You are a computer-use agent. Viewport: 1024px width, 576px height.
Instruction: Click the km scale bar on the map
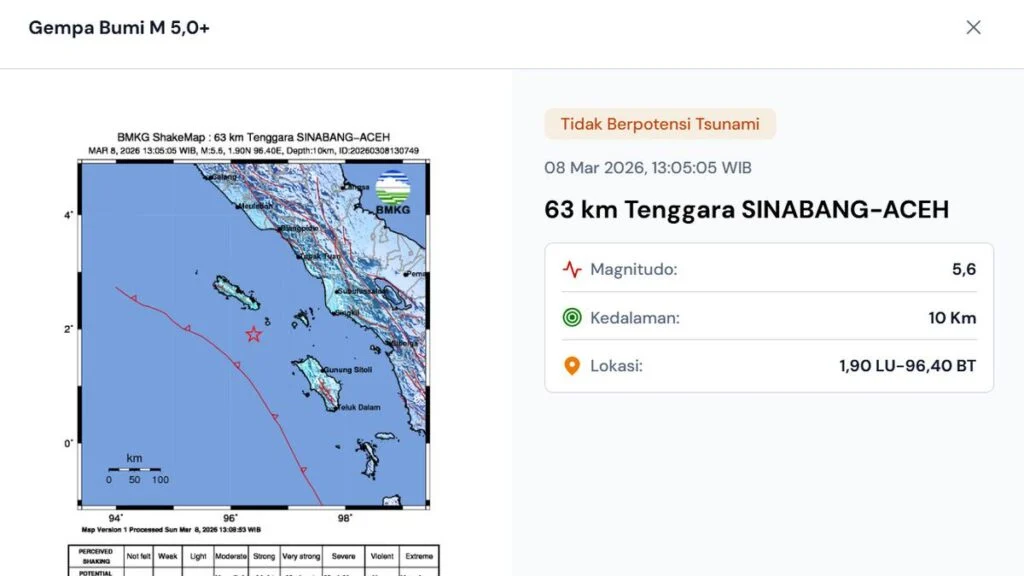(135, 469)
